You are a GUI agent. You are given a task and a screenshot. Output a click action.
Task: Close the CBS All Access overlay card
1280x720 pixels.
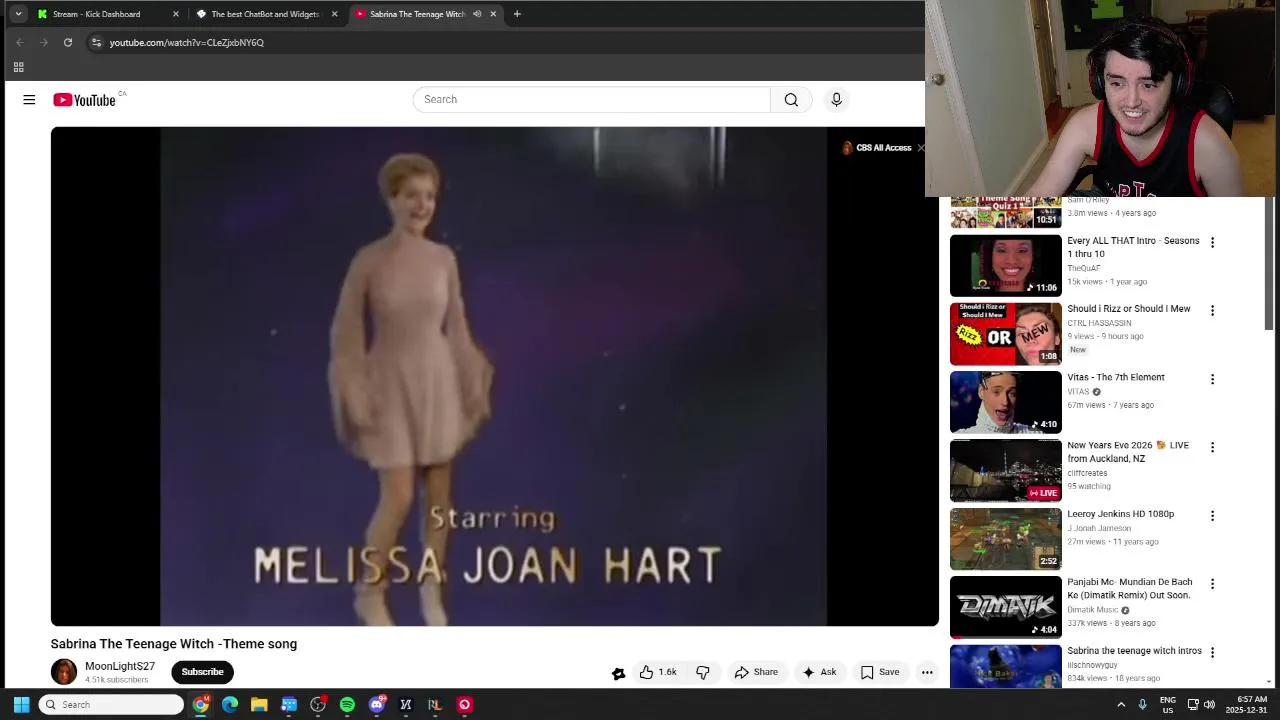pyautogui.click(x=920, y=148)
